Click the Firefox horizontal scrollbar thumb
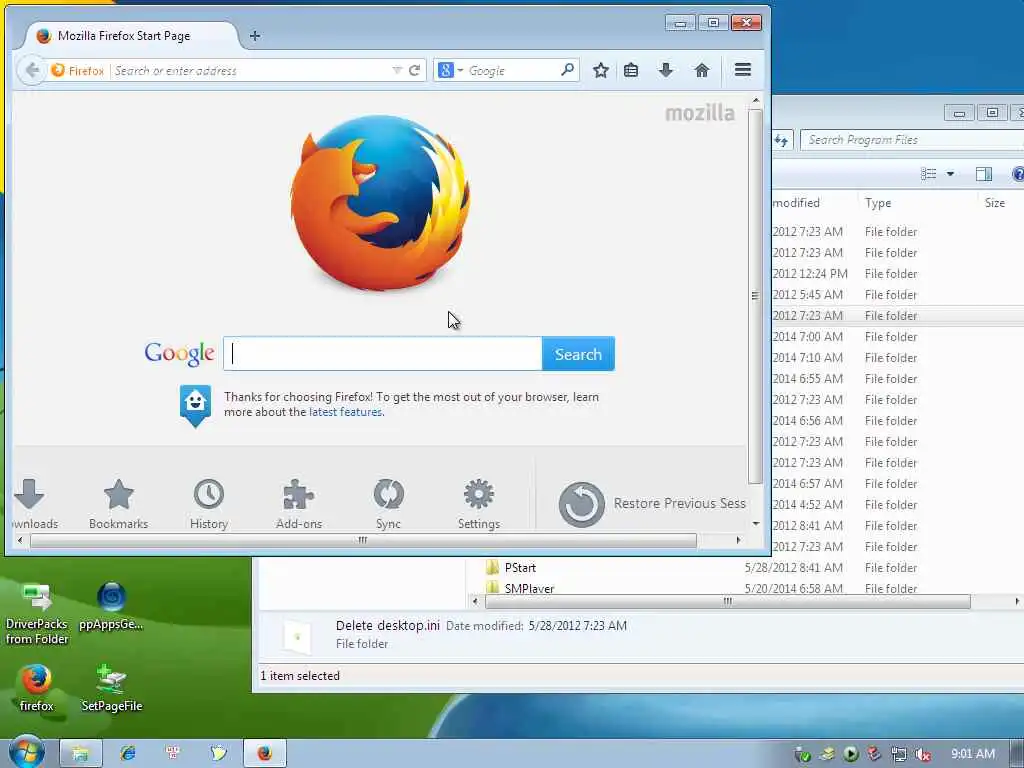 pyautogui.click(x=363, y=540)
